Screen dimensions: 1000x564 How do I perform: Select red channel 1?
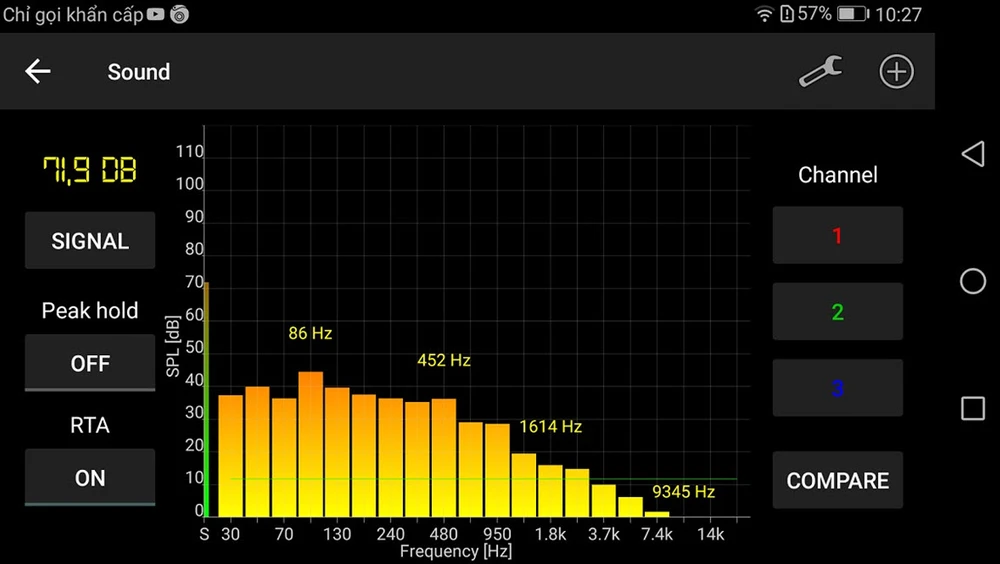click(x=837, y=236)
